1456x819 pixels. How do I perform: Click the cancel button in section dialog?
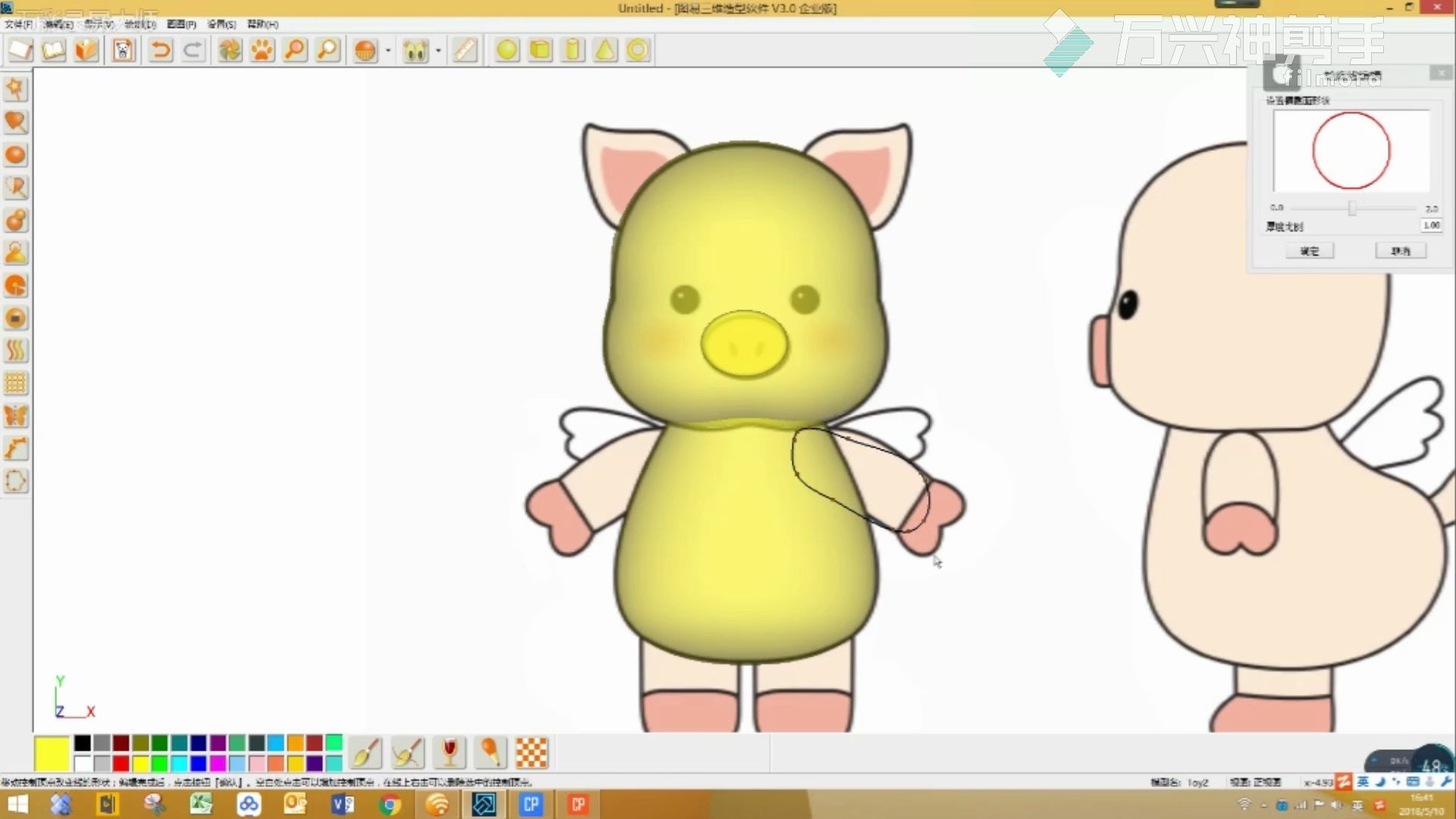(1401, 251)
